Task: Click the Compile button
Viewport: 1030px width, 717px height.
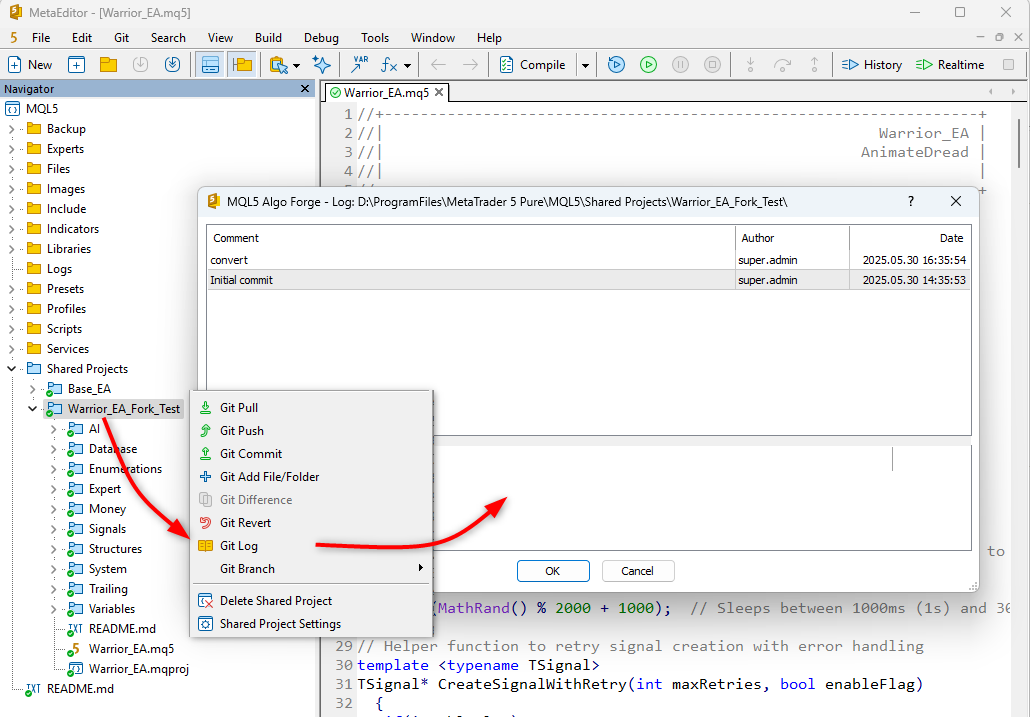Action: tap(533, 64)
